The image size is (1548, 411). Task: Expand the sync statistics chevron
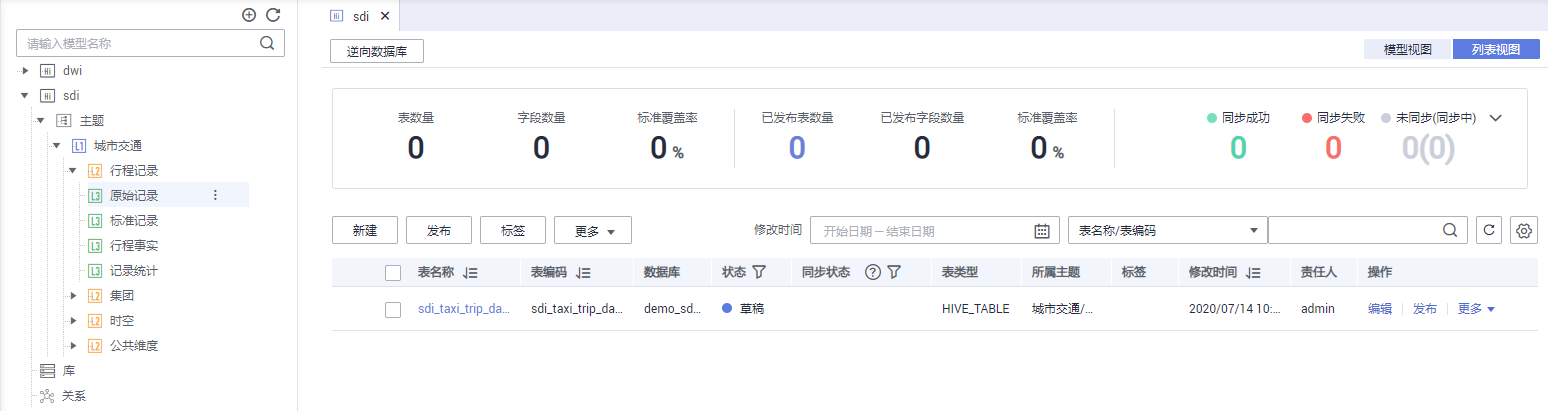pos(1496,118)
